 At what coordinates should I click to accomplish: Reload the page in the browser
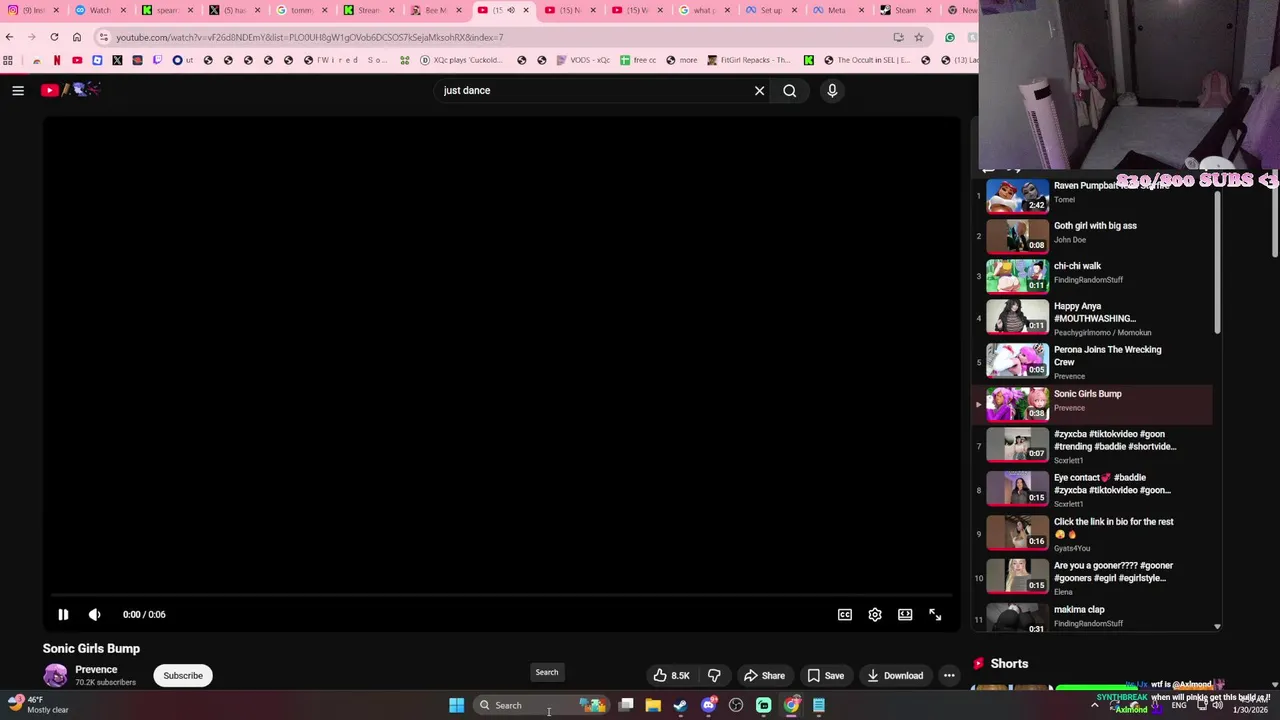pos(54,37)
